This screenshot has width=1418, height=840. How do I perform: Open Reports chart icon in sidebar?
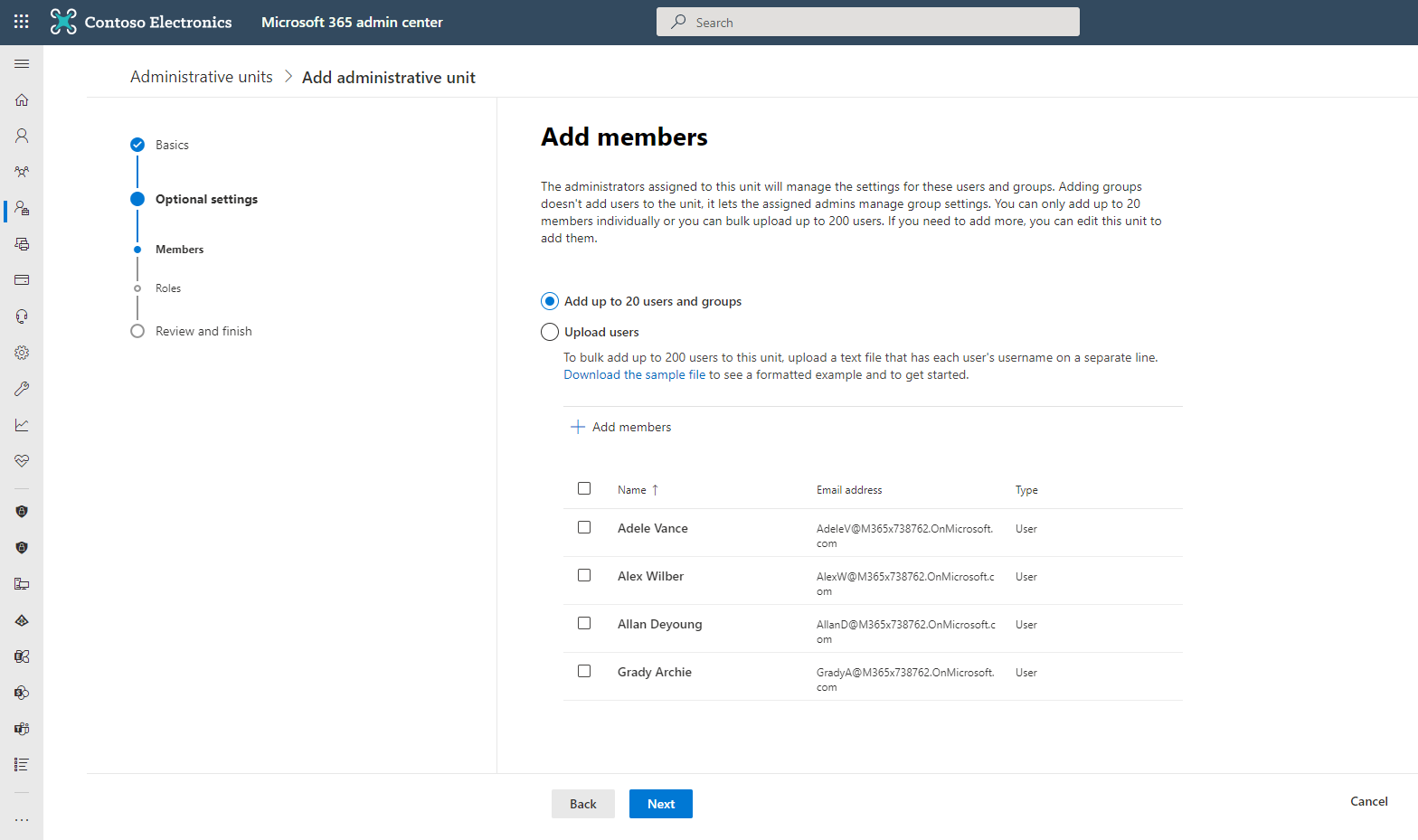[x=22, y=425]
